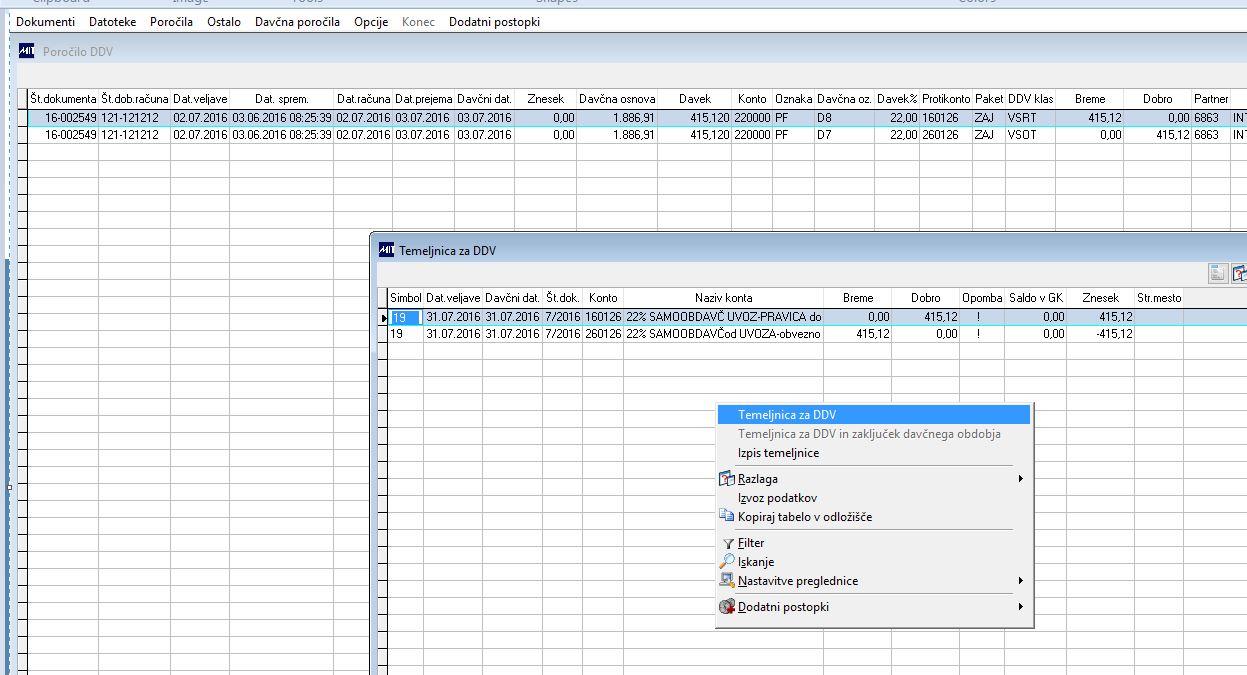Open the Poročila menu

coord(171,21)
